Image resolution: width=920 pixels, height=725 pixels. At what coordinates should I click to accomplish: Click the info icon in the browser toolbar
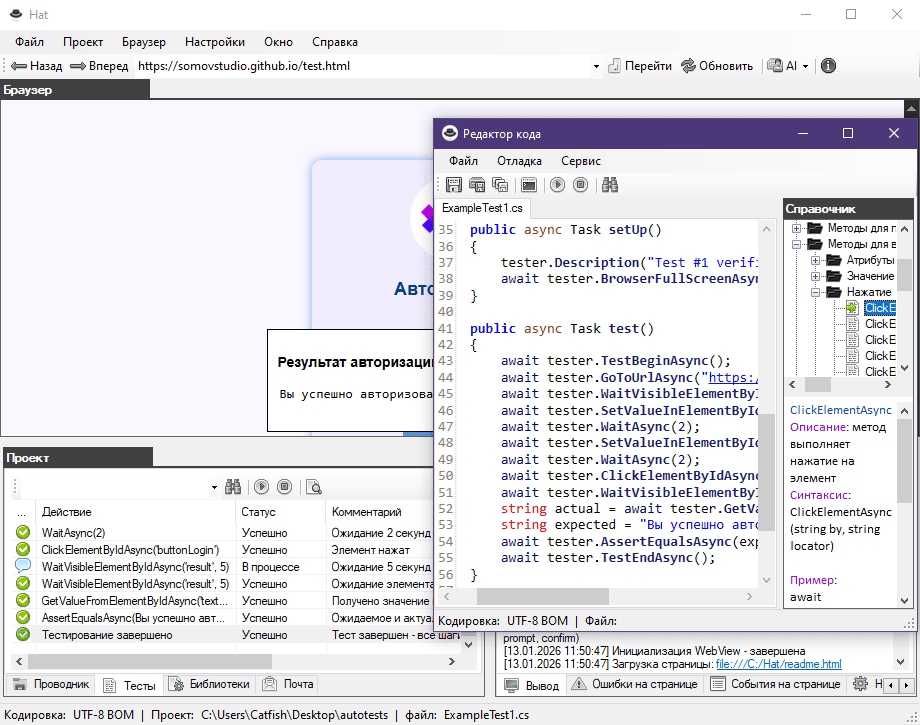pyautogui.click(x=828, y=66)
